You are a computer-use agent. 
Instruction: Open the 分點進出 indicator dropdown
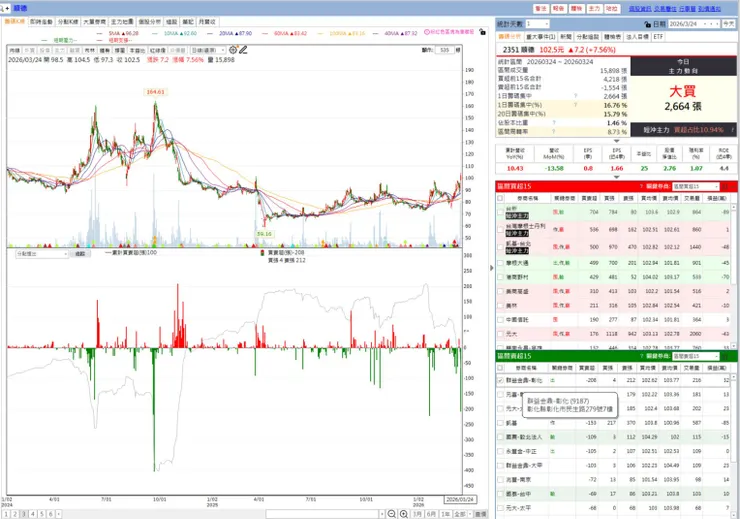pyautogui.click(x=65, y=254)
